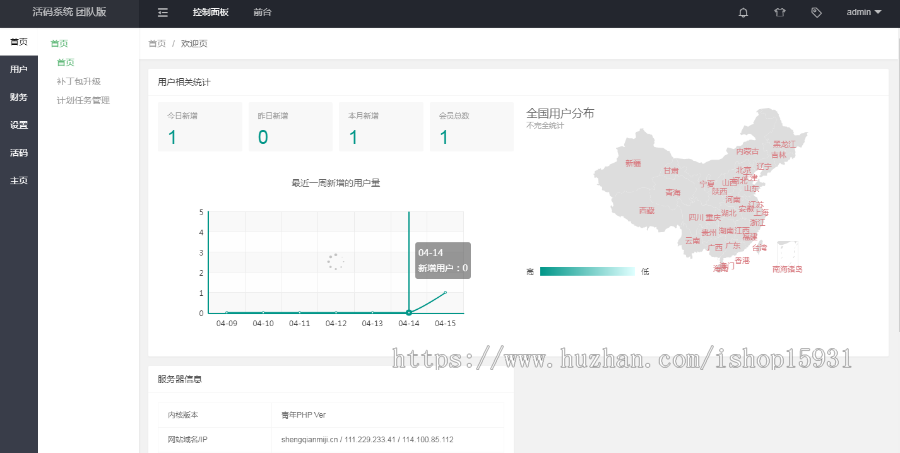Viewport: 900px width, 453px height.
Task: Click 内蒙古 on the China map
Action: coord(747,152)
